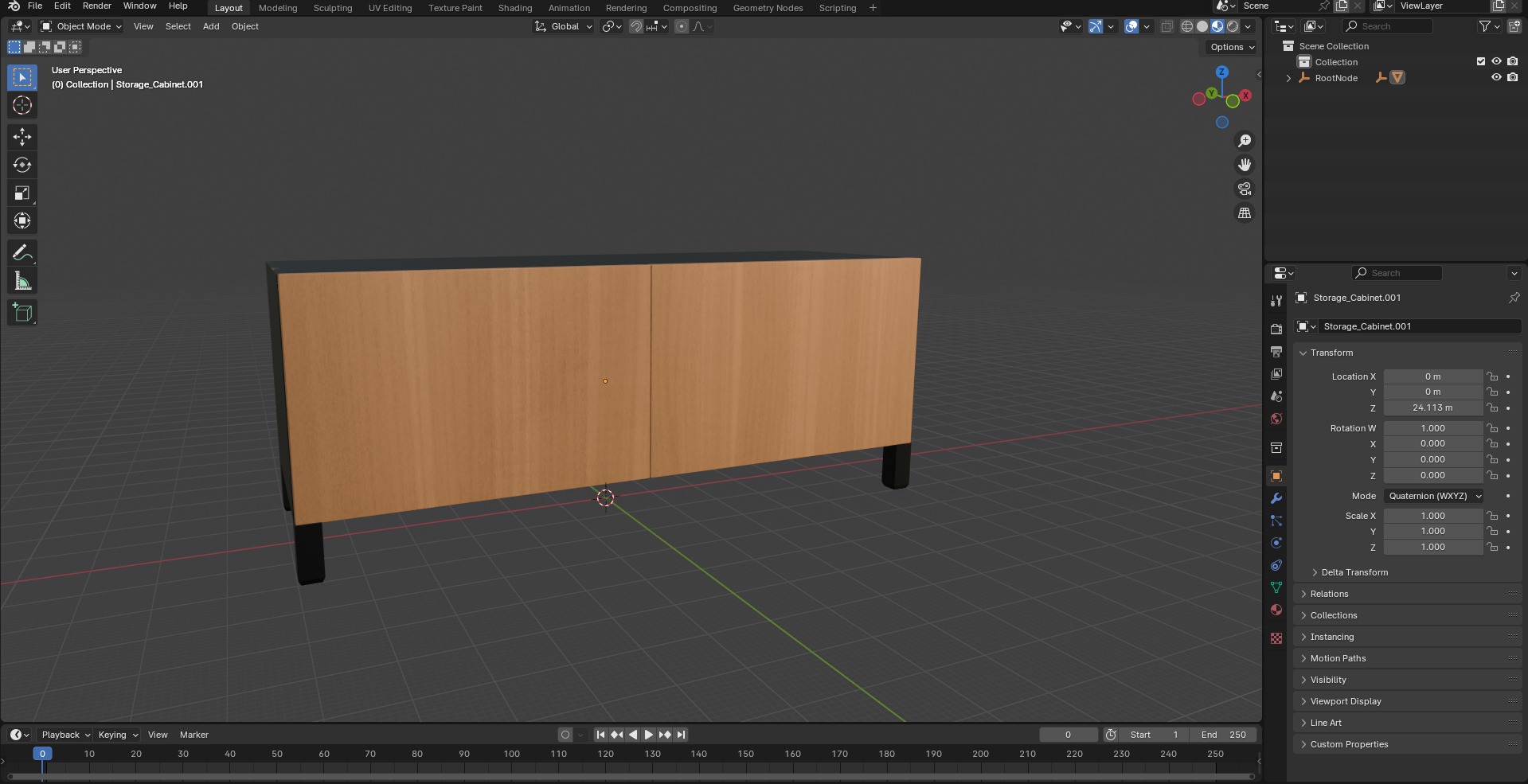Select the Move tool

tap(22, 137)
